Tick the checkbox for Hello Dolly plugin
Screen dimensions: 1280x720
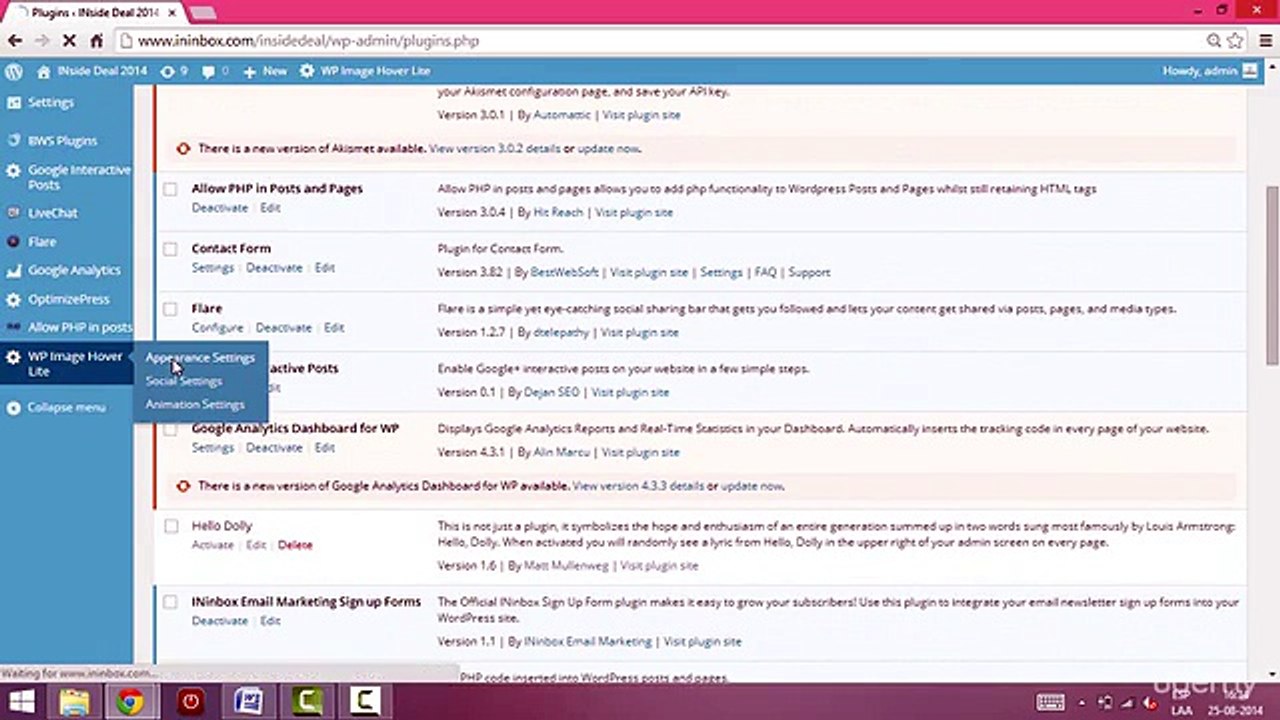pyautogui.click(x=170, y=526)
